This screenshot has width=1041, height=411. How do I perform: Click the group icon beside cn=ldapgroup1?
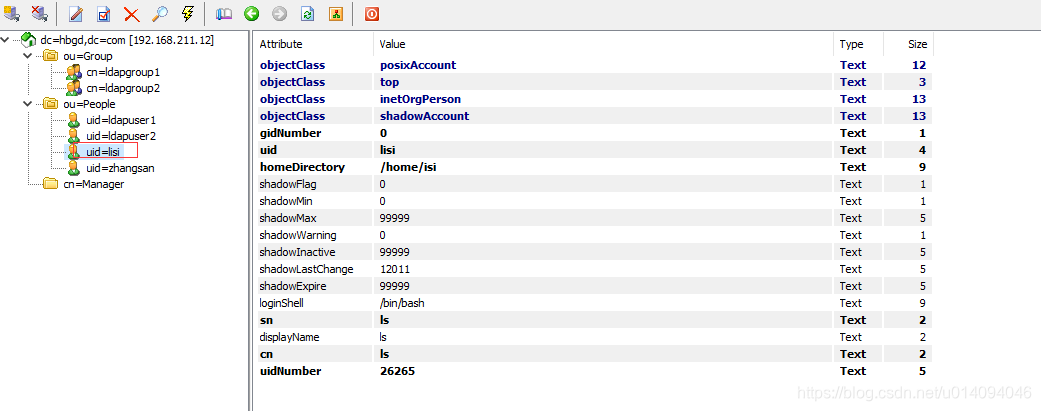point(74,72)
